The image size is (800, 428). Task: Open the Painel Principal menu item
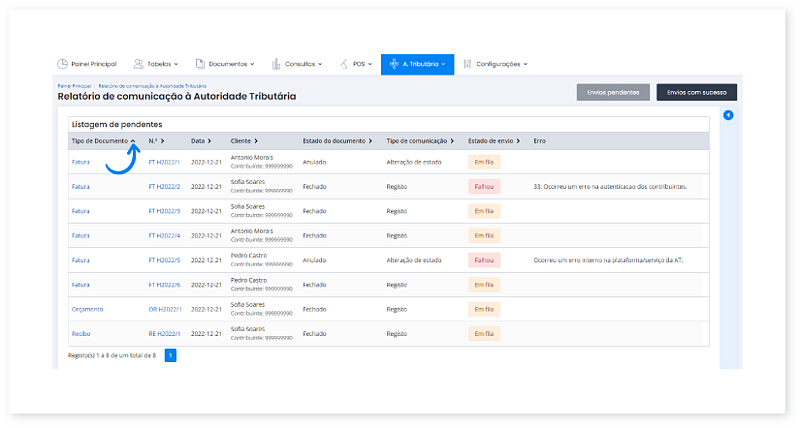[87, 64]
